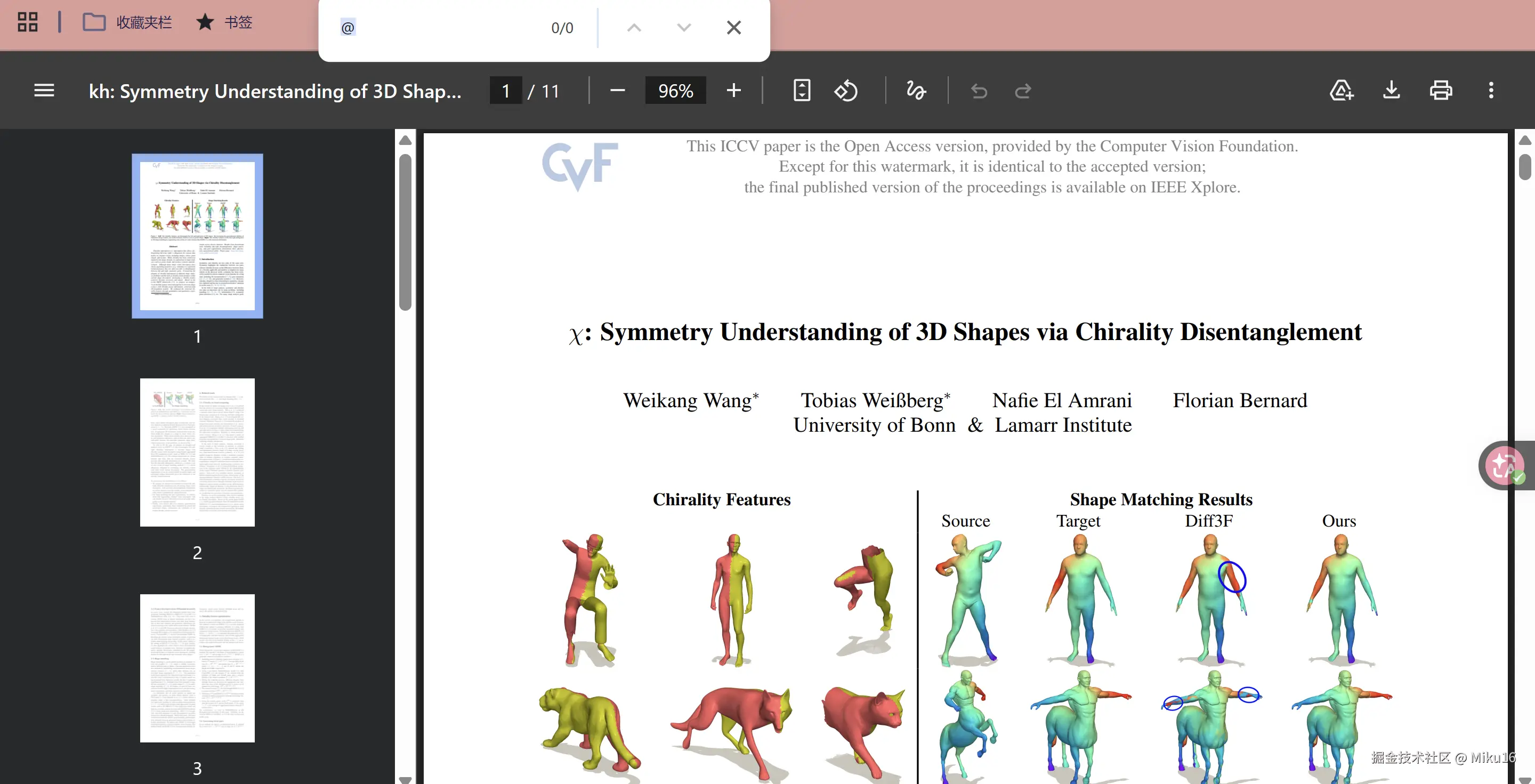Click the redo arrow in toolbar

pos(1023,91)
